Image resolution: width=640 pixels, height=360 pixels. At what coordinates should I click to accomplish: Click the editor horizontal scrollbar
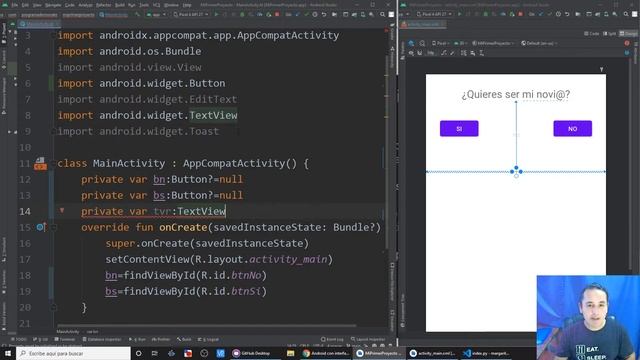[x=206, y=326]
